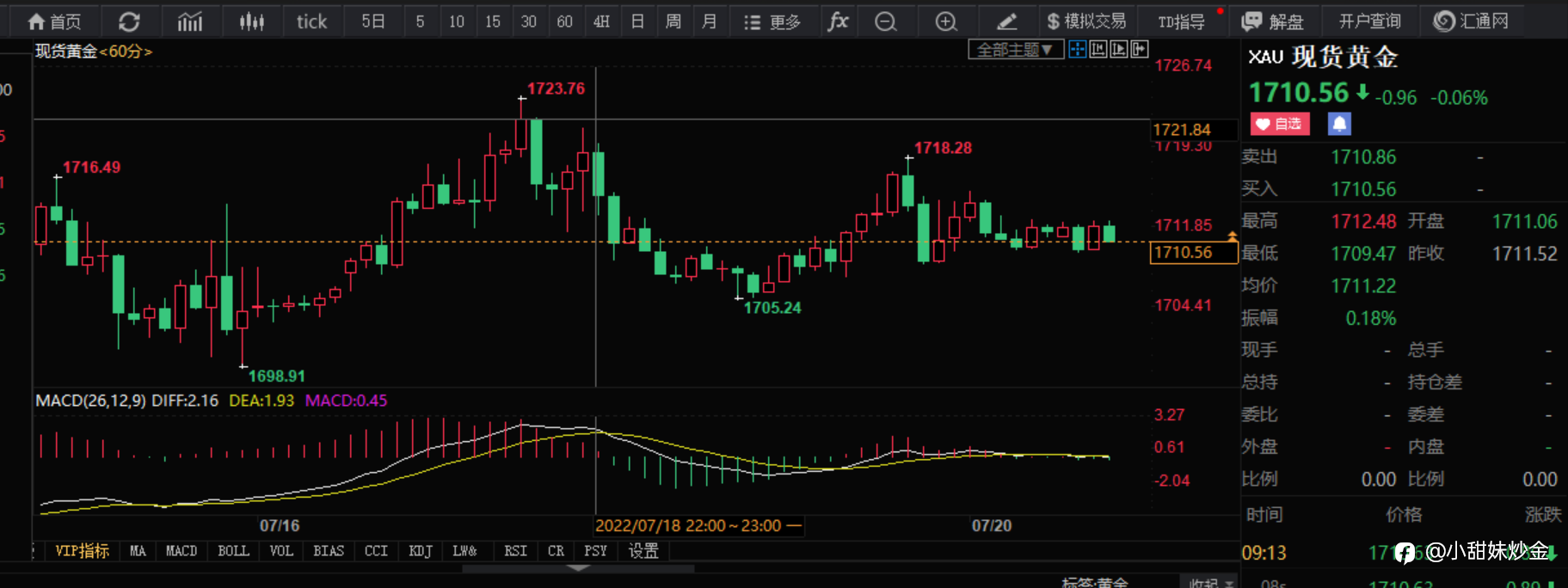Click current price tag 1710.56 on axis
The width and height of the screenshot is (1568, 588).
click(1193, 252)
